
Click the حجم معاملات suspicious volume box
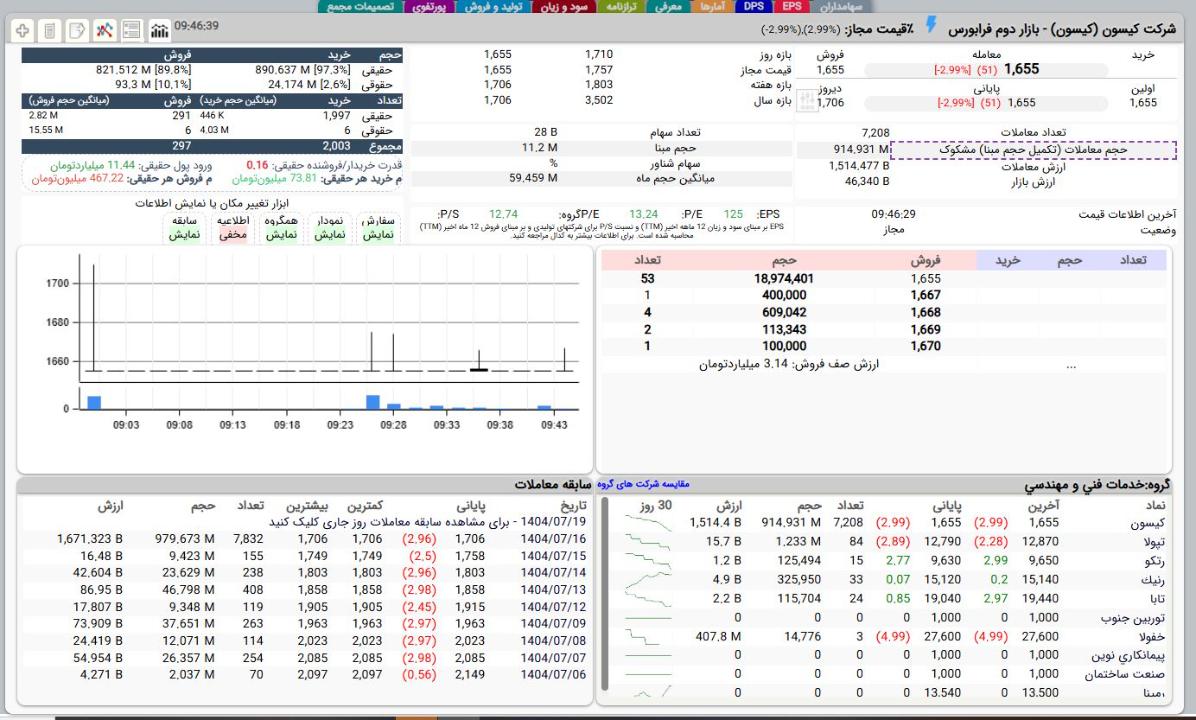[x=1032, y=150]
